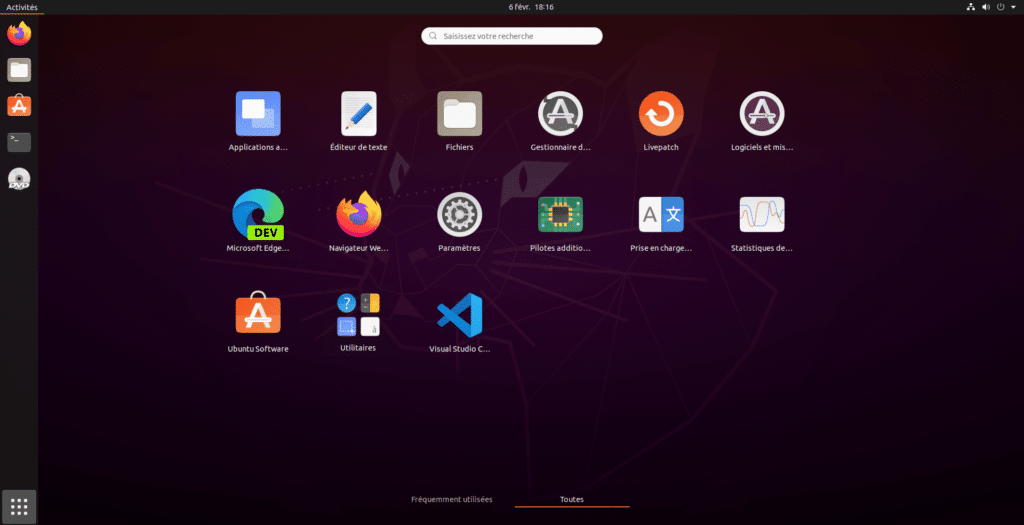Focus the Saisissez votre recherche field
Image resolution: width=1024 pixels, height=525 pixels.
click(x=512, y=36)
